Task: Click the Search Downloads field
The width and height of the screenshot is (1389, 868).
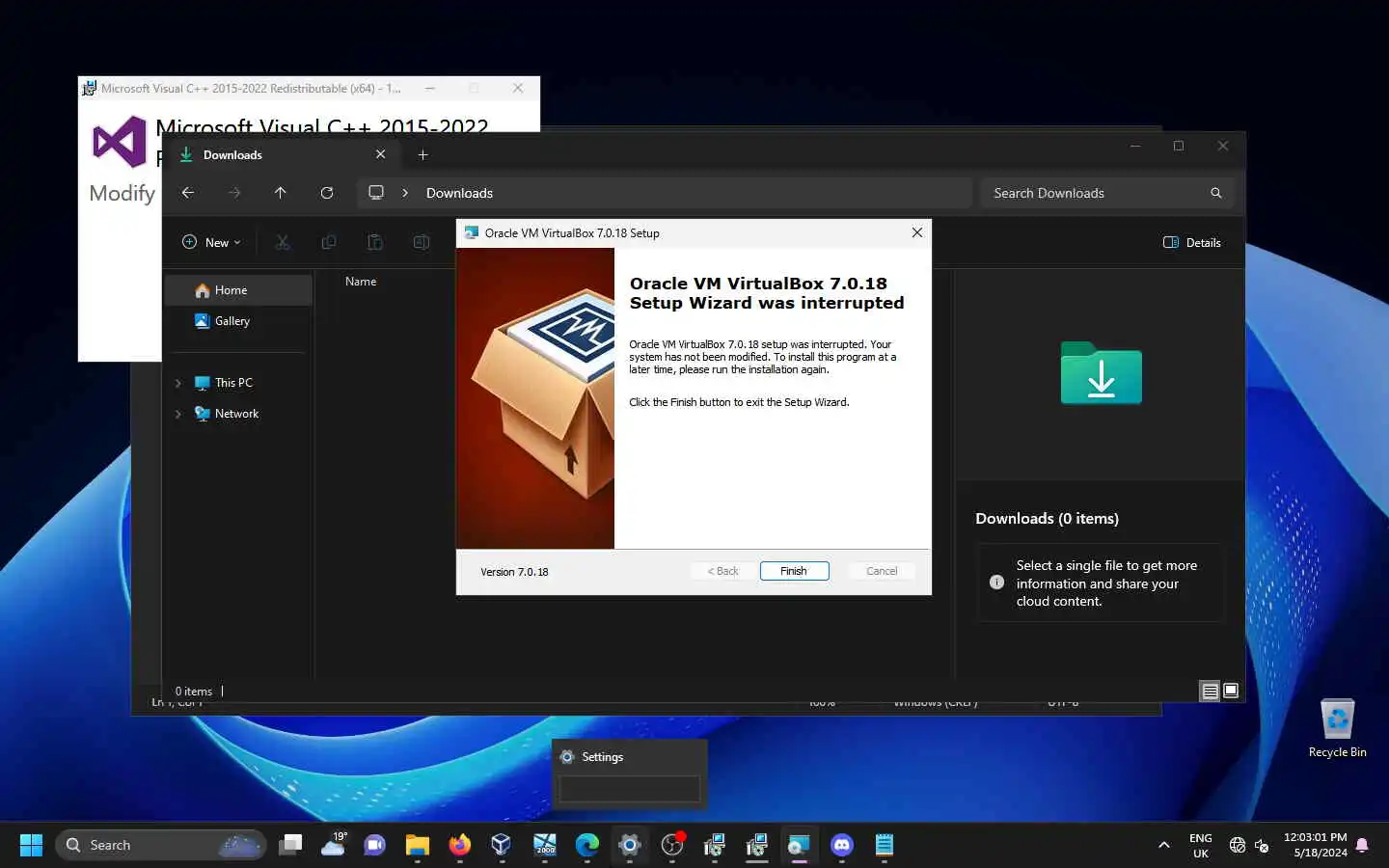Action: point(1107,193)
